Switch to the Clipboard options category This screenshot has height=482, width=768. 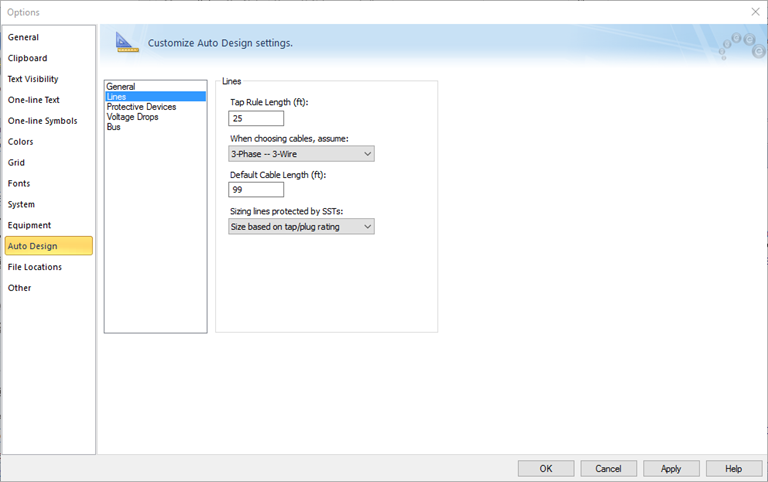pos(28,58)
